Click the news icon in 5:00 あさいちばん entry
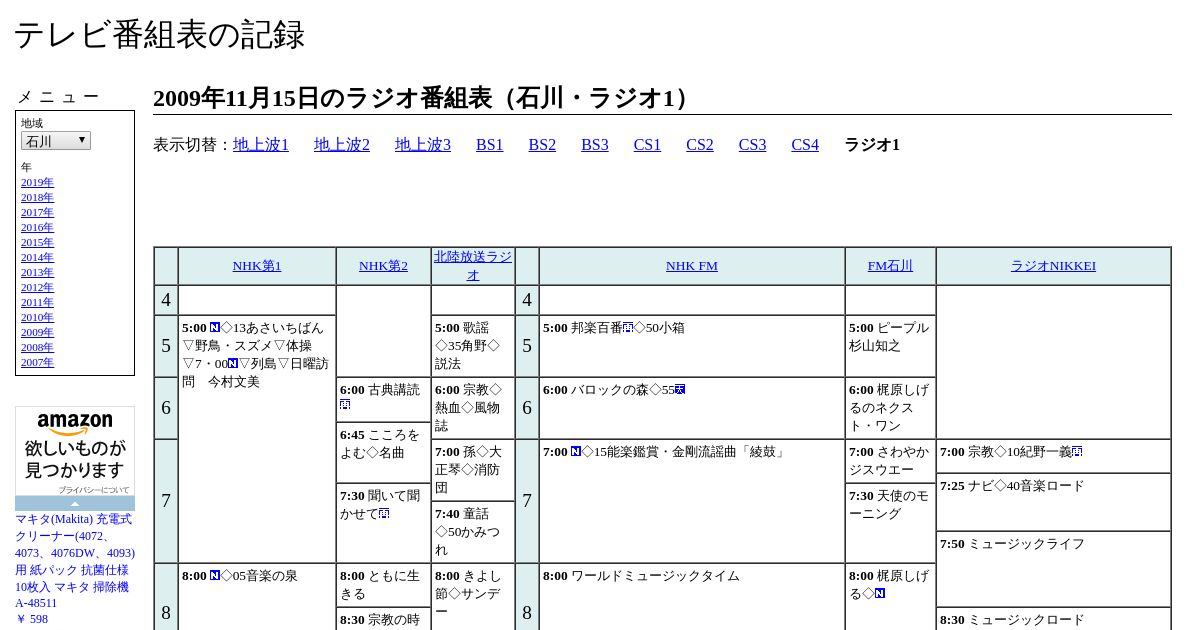 pos(215,327)
